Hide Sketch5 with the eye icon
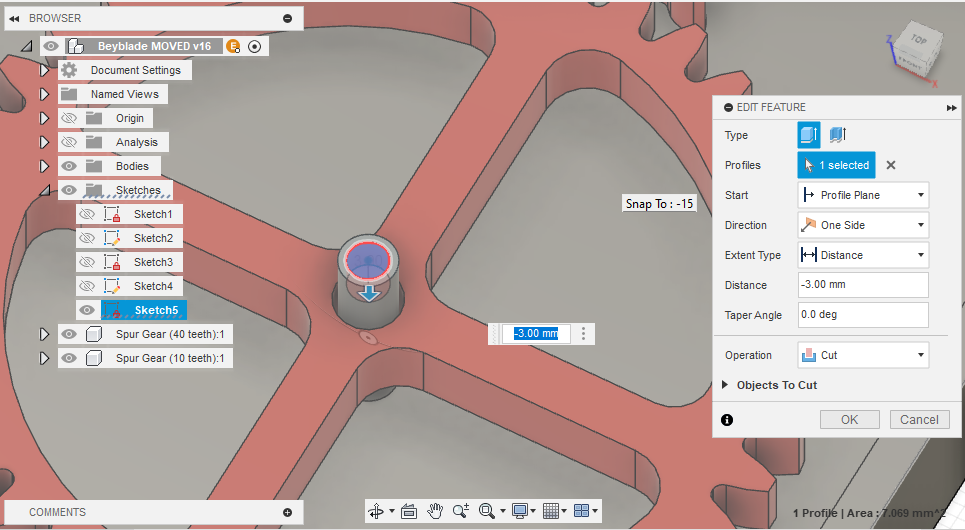 [x=87, y=310]
